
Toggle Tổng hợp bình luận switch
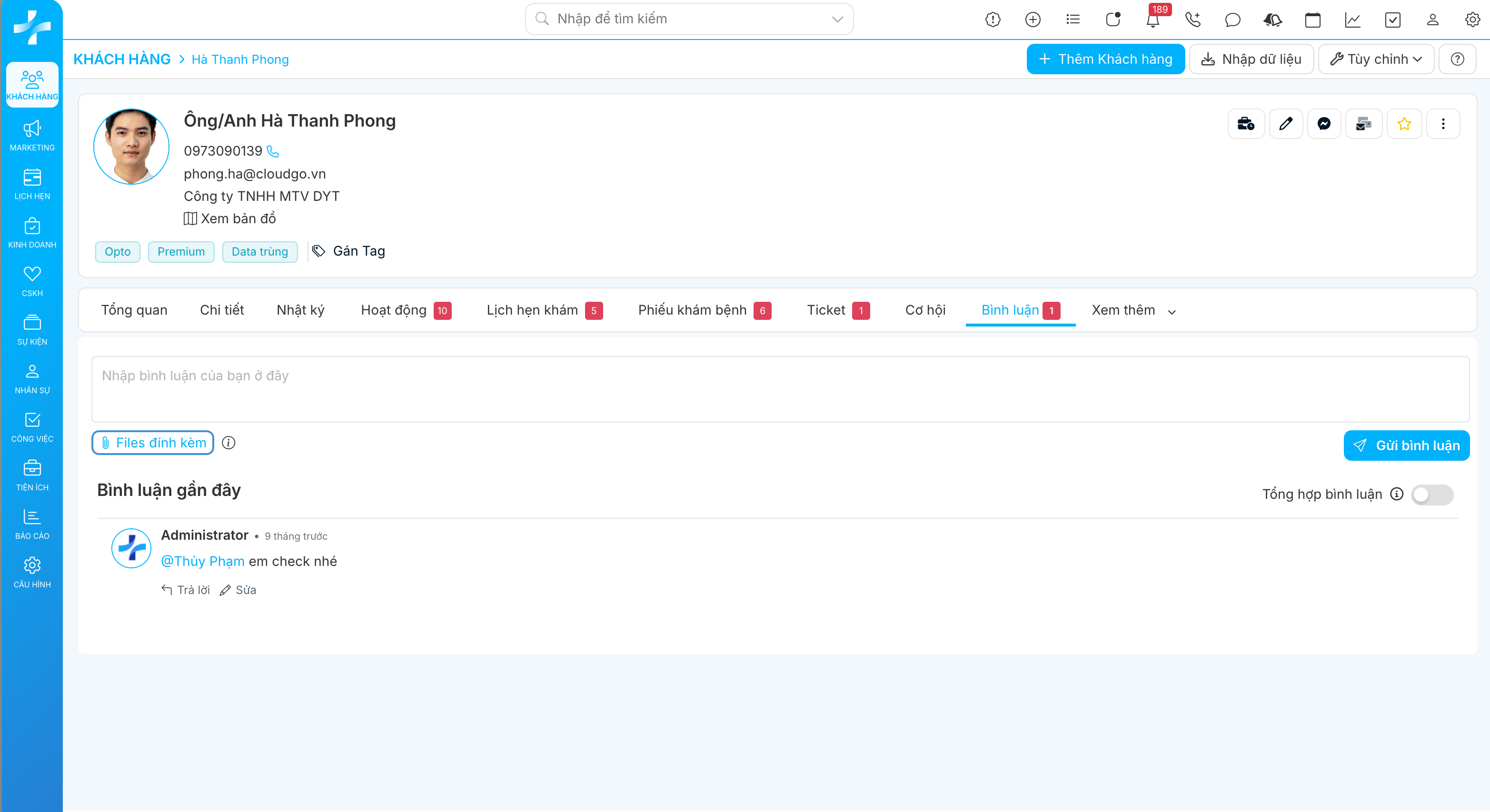pyautogui.click(x=1431, y=495)
